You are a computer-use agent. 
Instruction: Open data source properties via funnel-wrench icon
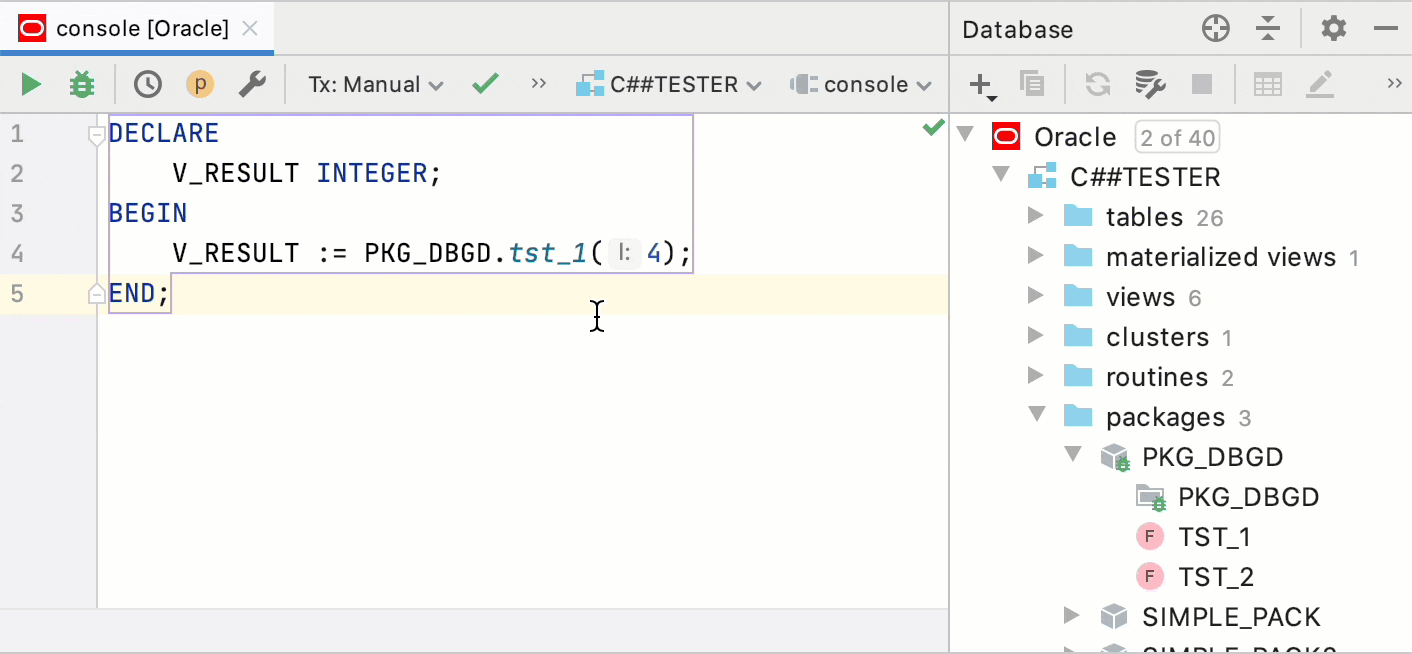pos(1150,84)
